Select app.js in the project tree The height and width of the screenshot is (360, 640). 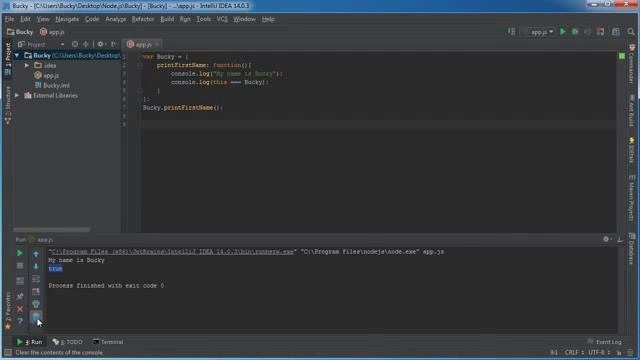[47, 76]
